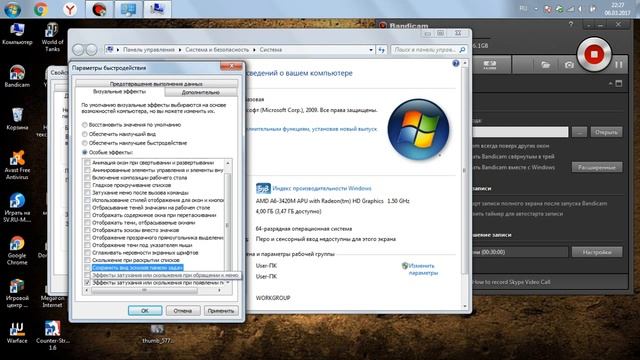Image resolution: width=640 pixels, height=360 pixels.
Task: Open the Windows Start orb
Action: [x=12, y=9]
